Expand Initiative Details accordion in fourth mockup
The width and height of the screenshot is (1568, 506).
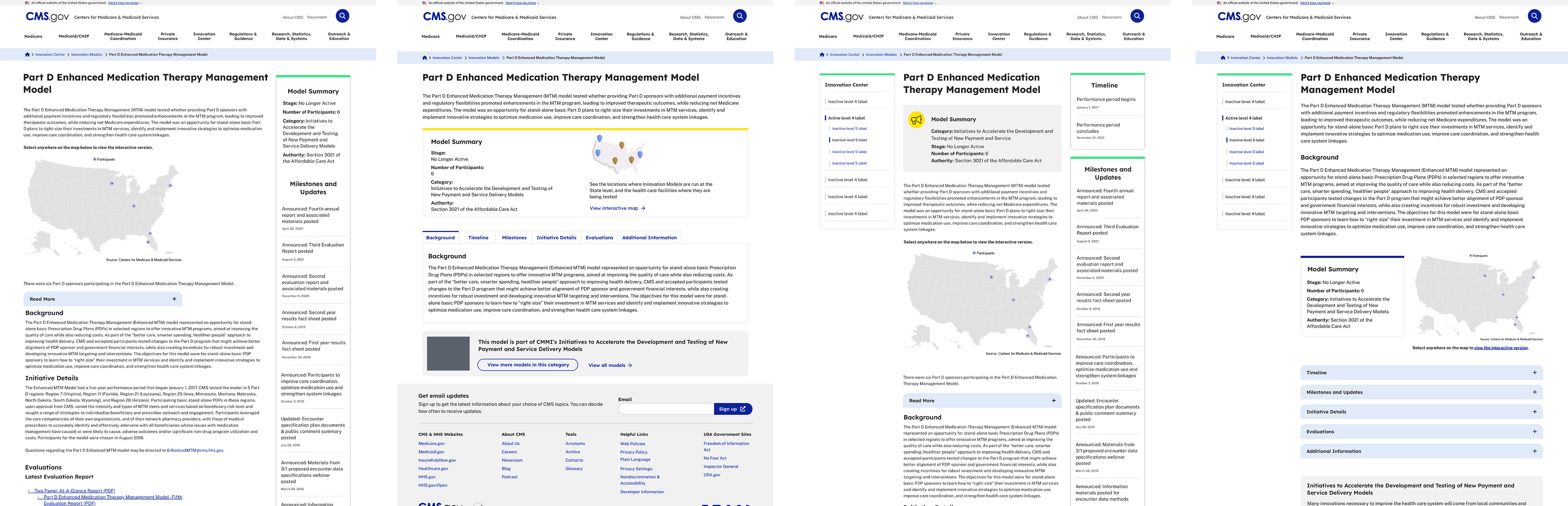pyautogui.click(x=1421, y=412)
